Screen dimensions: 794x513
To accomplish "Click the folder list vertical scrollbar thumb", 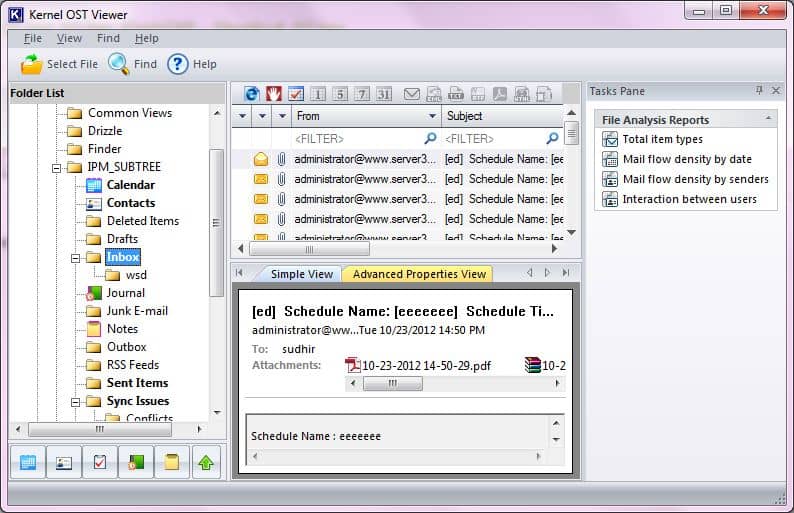I will [x=216, y=222].
